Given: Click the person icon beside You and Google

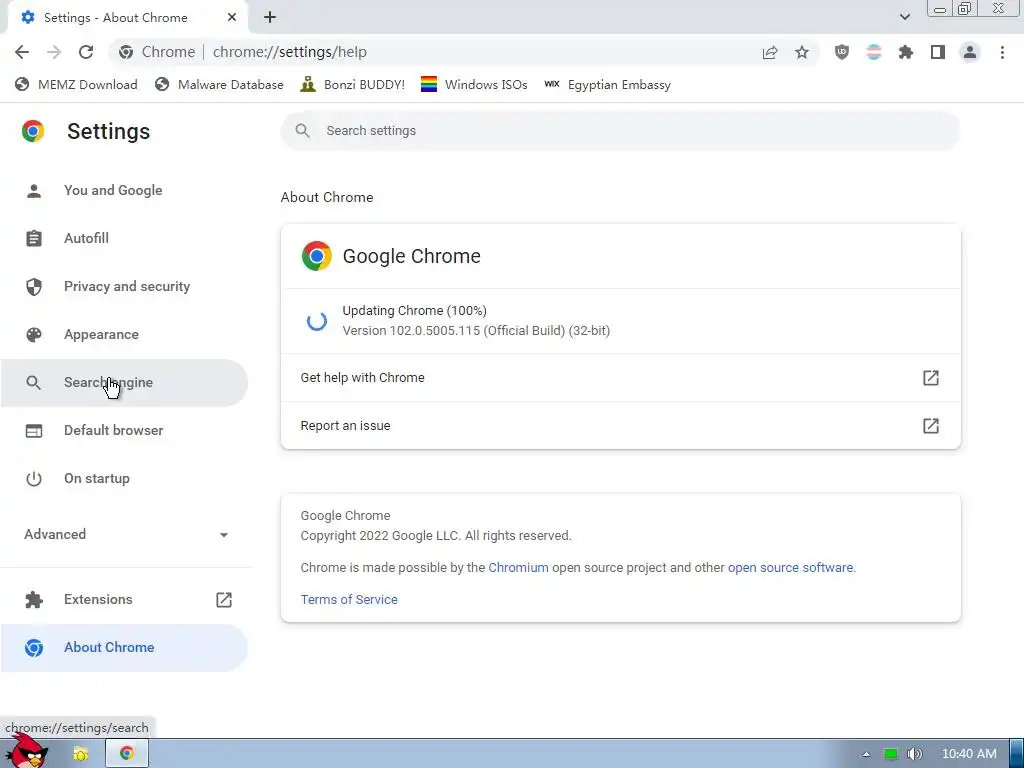Looking at the screenshot, I should 34,191.
